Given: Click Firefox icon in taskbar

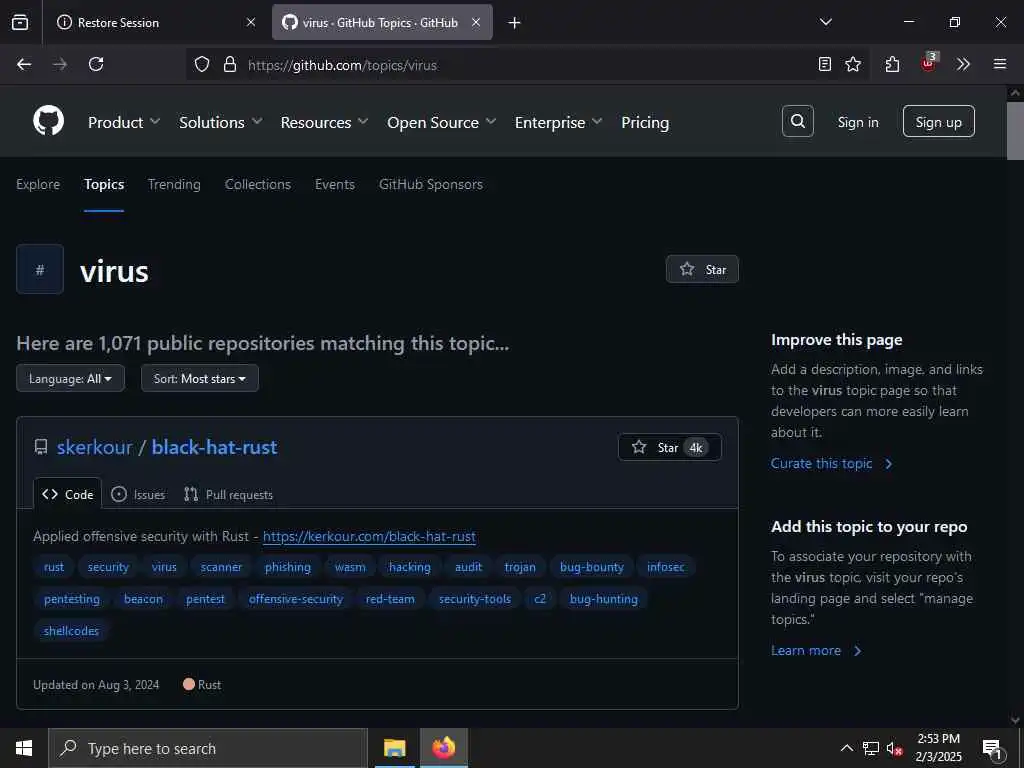Looking at the screenshot, I should click(443, 748).
